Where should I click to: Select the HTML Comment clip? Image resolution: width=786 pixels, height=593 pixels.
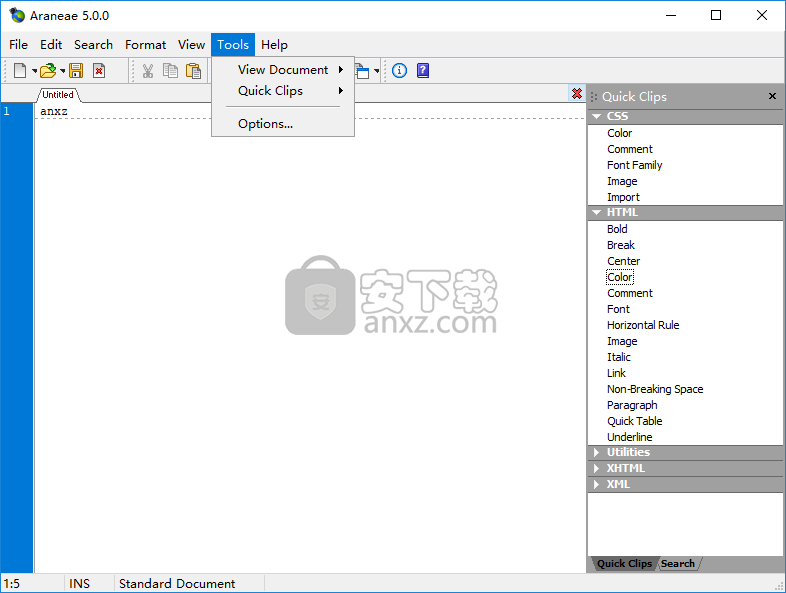(x=630, y=293)
